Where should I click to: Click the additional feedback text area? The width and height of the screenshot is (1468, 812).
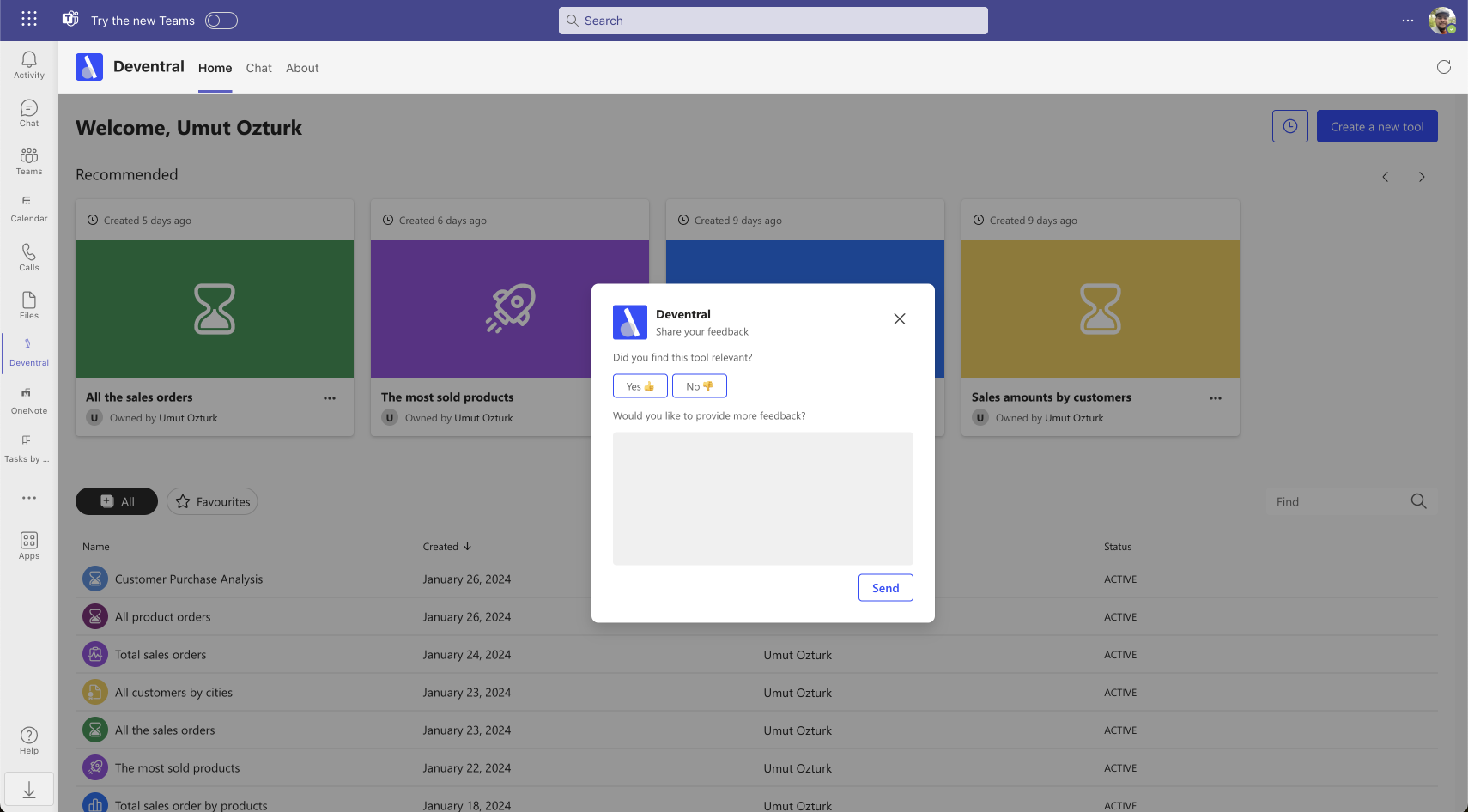[x=762, y=498]
